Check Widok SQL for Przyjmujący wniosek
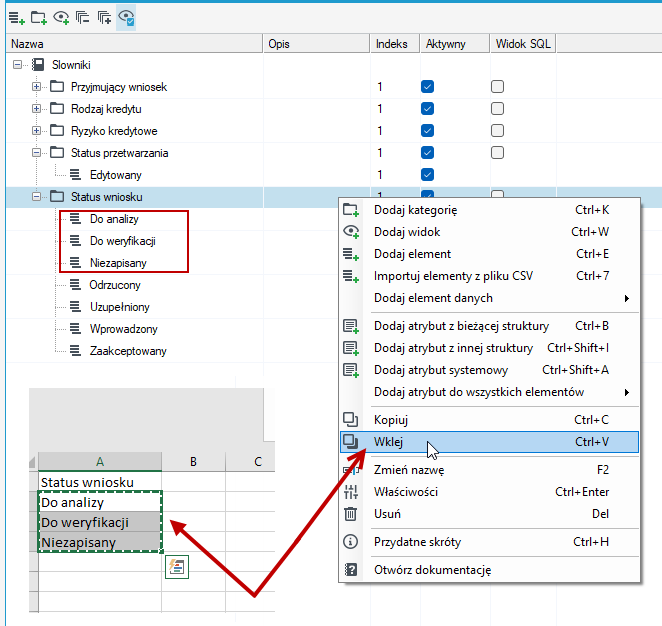This screenshot has width=662, height=626. click(x=497, y=87)
